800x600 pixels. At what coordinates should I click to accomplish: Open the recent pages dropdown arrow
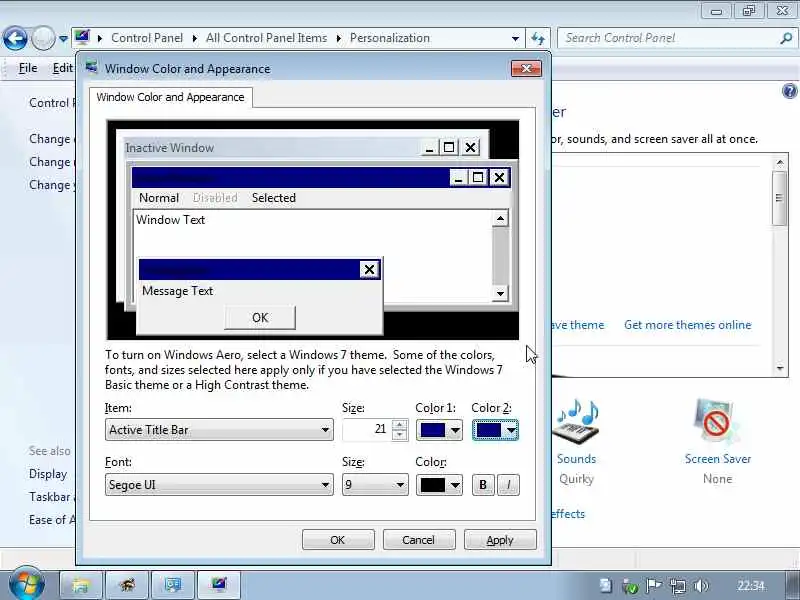[x=63, y=38]
